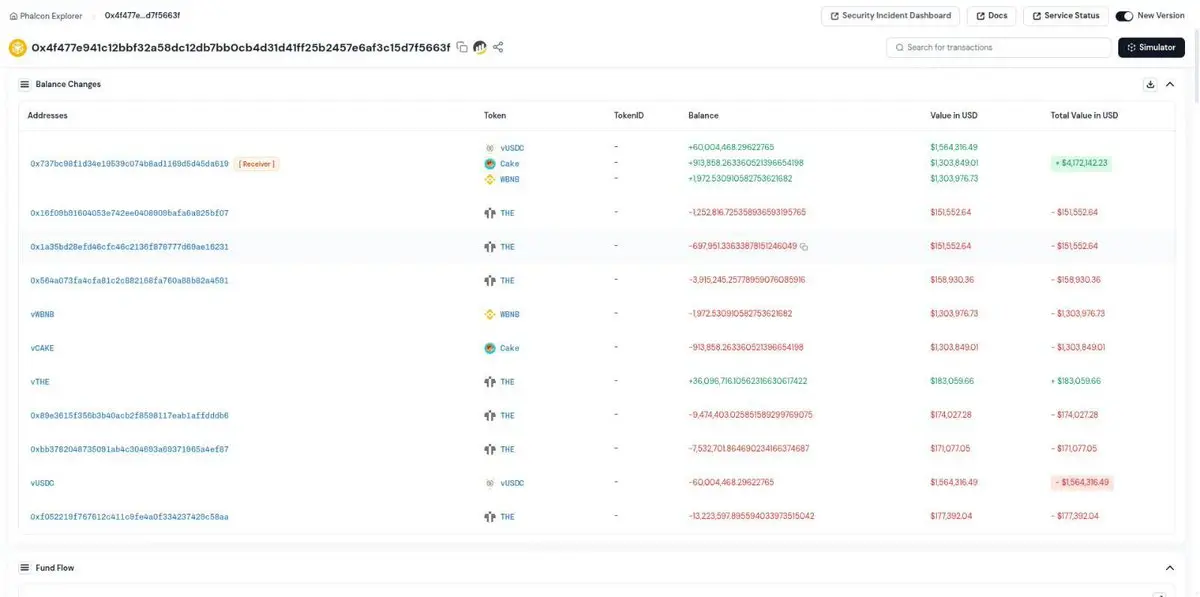Open the transaction in the block explorer icon

[480, 47]
